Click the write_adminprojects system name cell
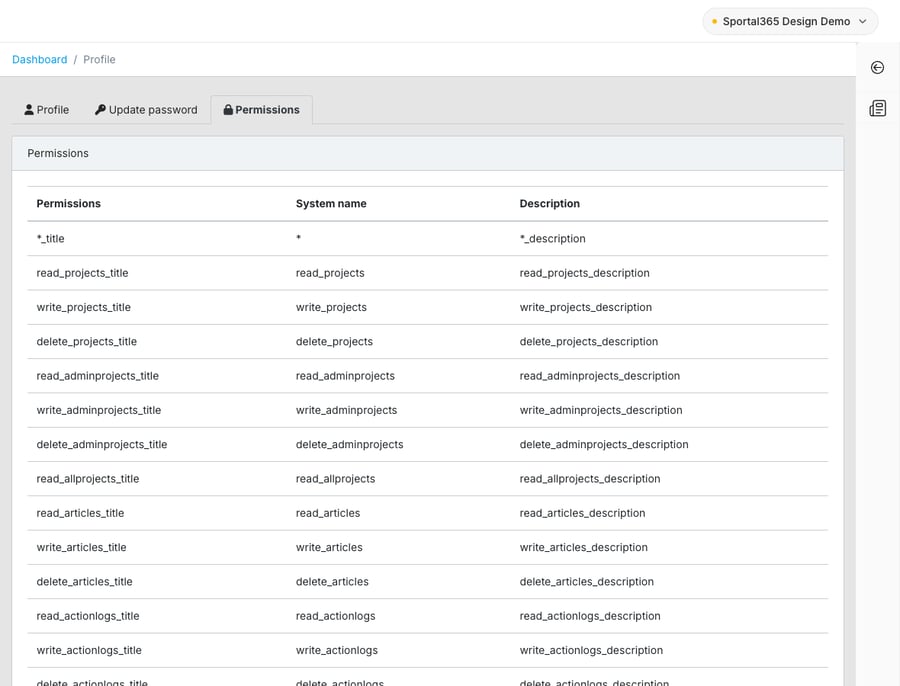 [x=398, y=410]
